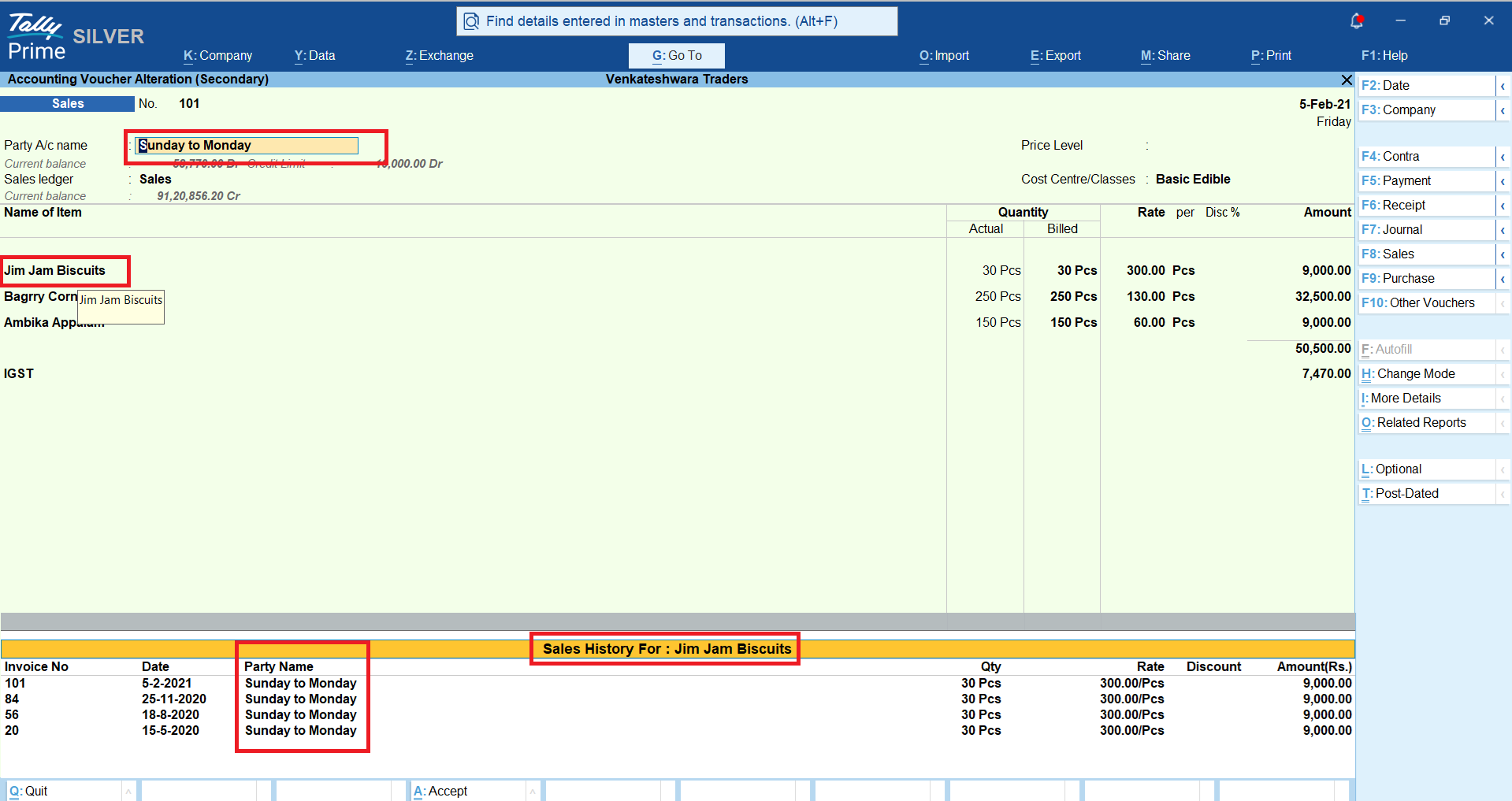The image size is (1512, 801).
Task: Expand the F4: Contra side arrow
Action: coord(1503,157)
